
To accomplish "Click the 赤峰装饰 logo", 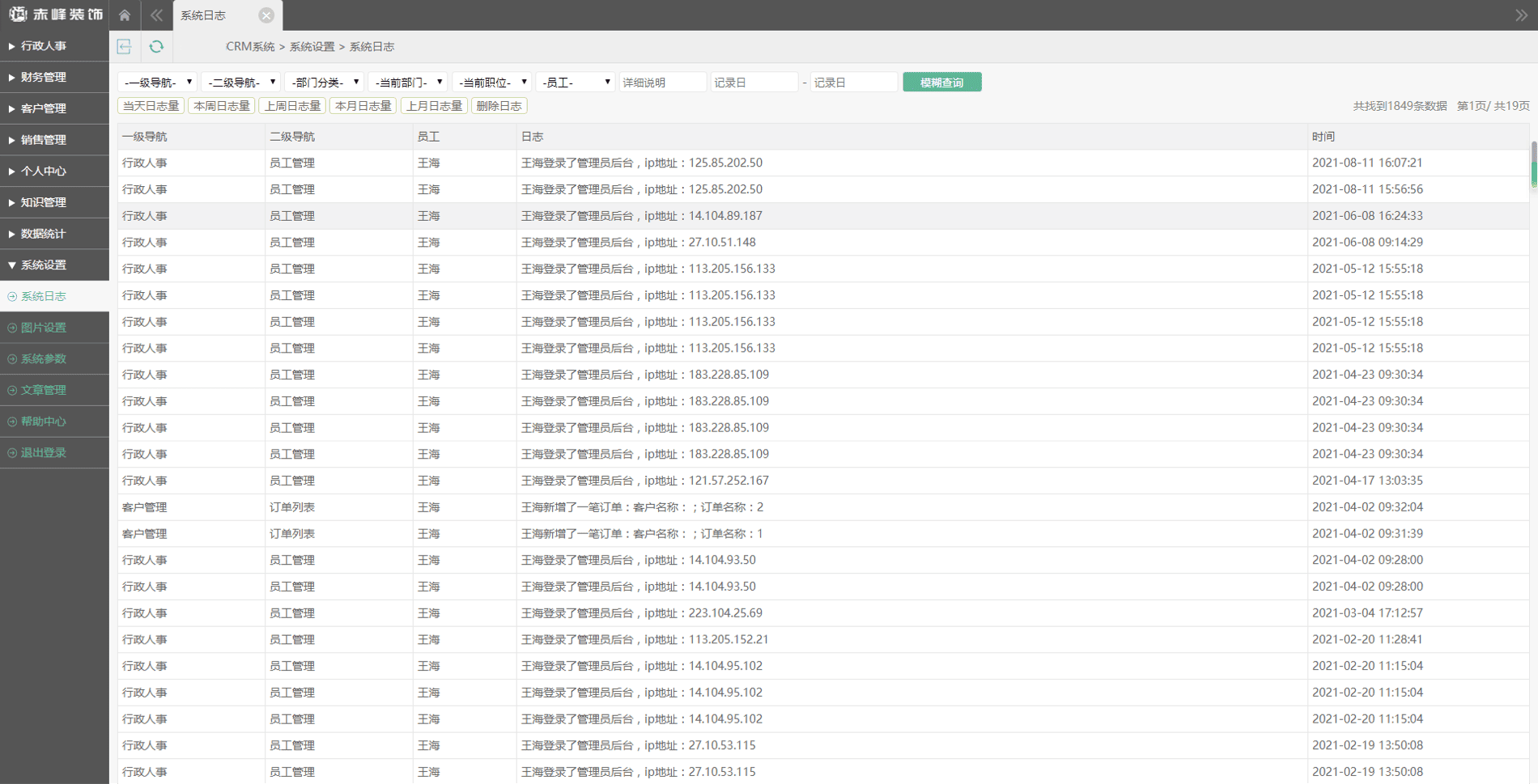I will pyautogui.click(x=55, y=15).
